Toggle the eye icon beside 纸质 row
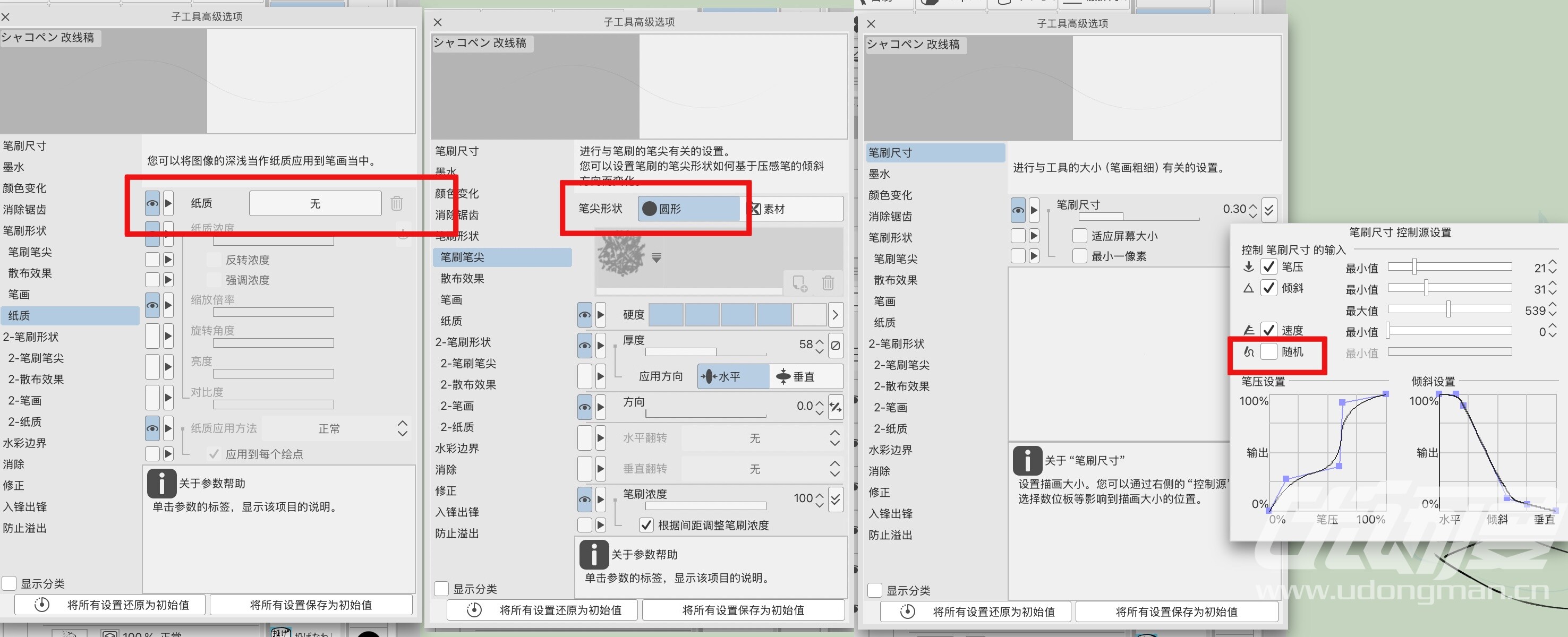 coord(152,203)
